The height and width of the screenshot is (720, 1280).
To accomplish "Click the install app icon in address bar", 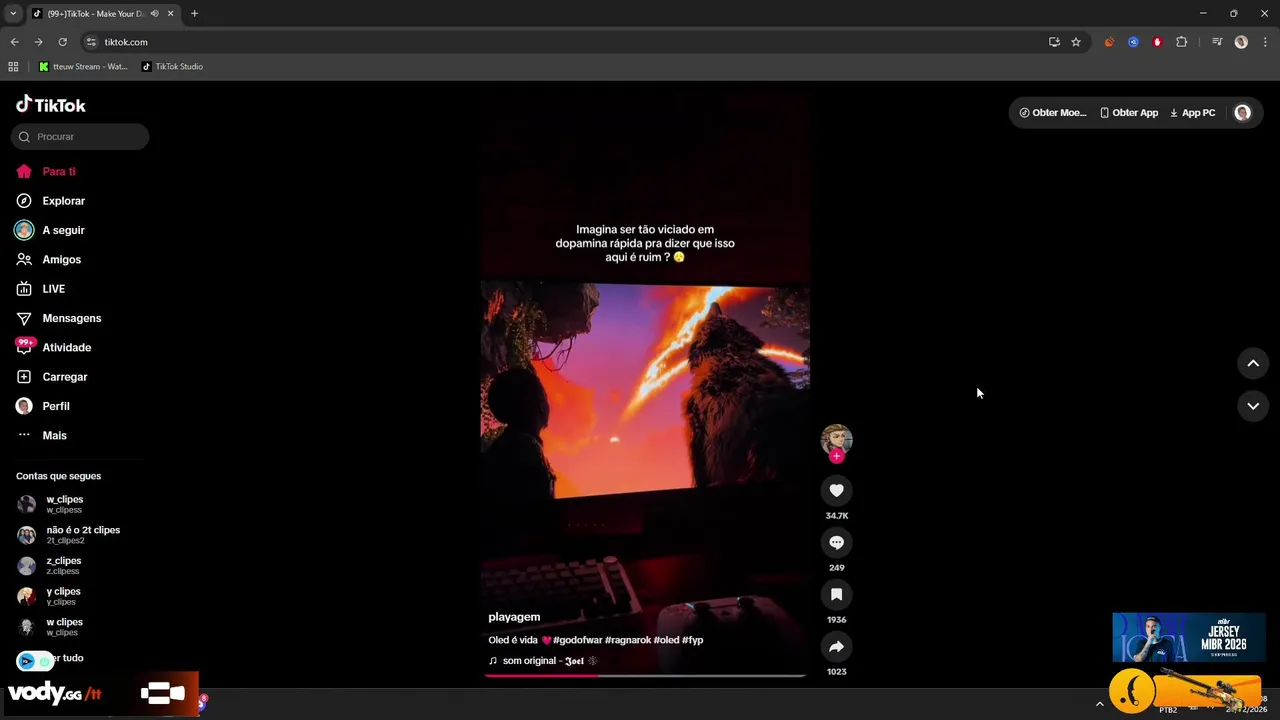I will (1054, 42).
